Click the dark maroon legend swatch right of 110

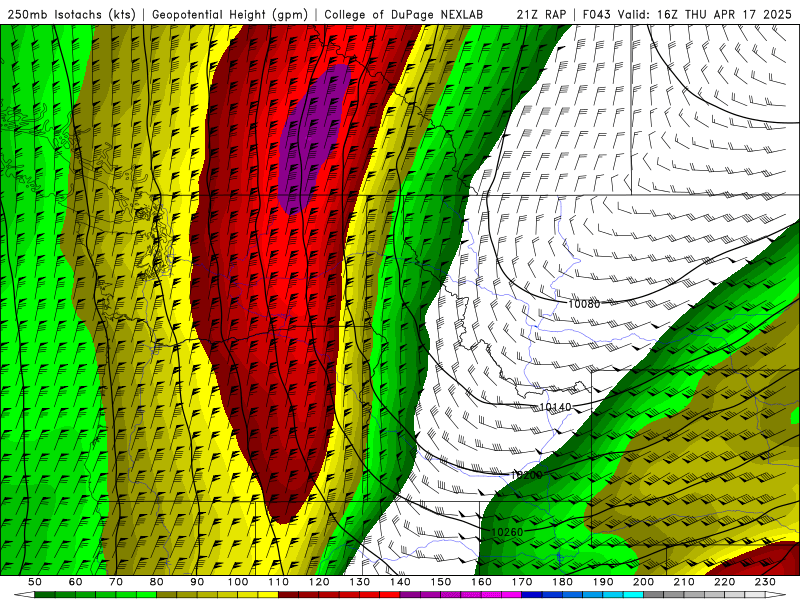[x=288, y=594]
